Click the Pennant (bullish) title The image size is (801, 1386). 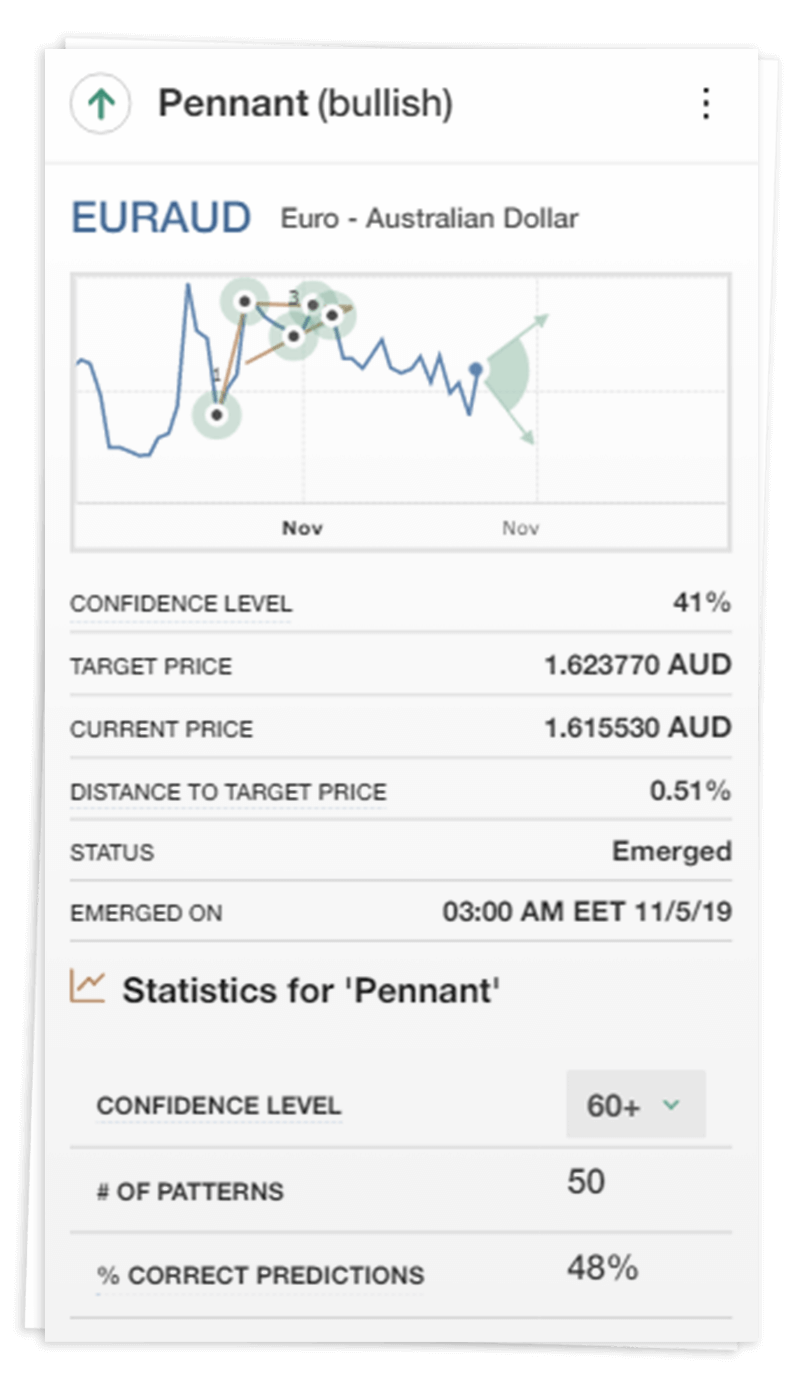(x=305, y=104)
